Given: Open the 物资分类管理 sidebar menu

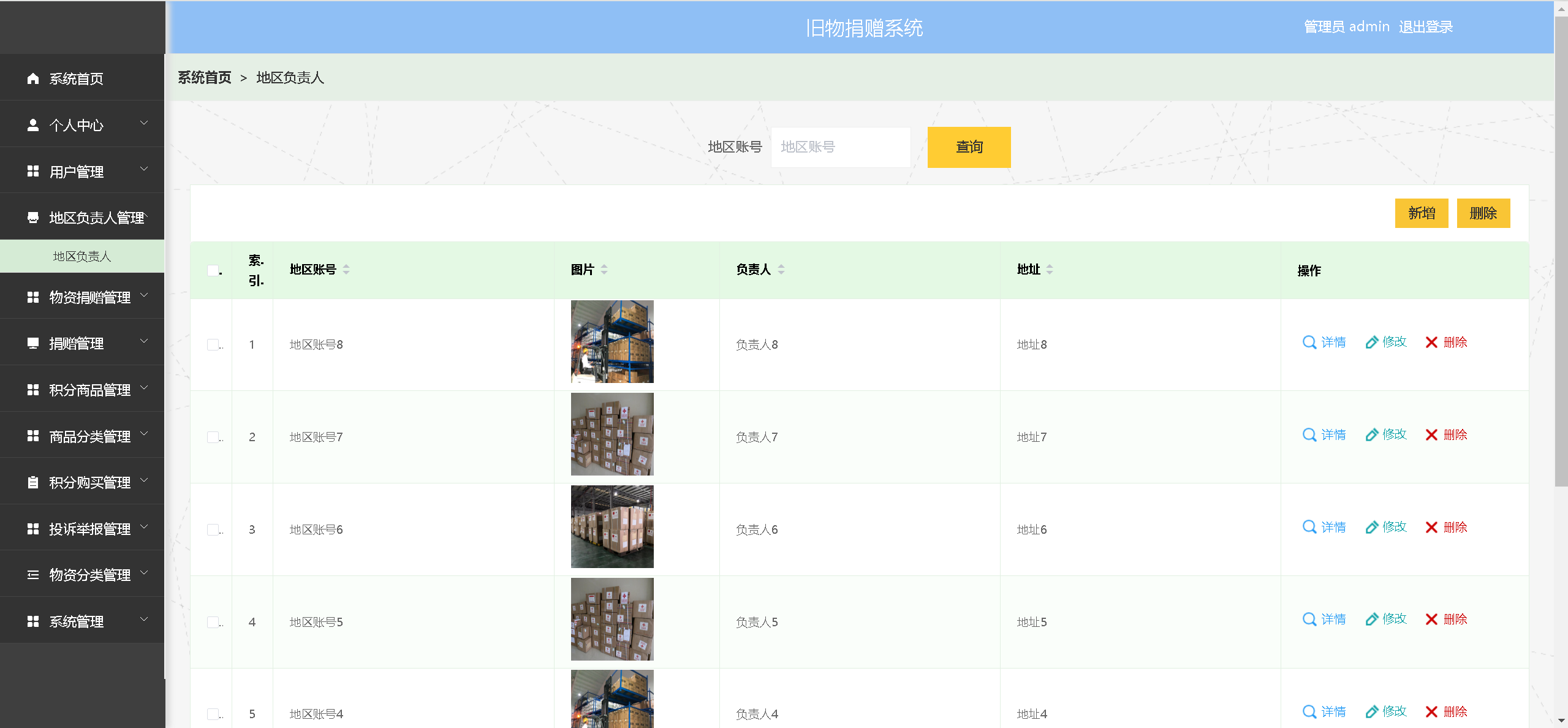Looking at the screenshot, I should (x=82, y=575).
